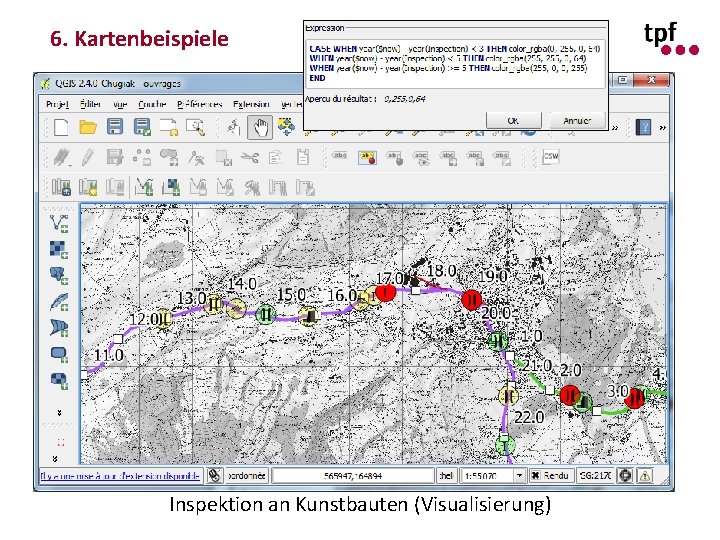Click the Copy features icon
Image resolution: width=720 pixels, height=540 pixels.
pos(276,158)
